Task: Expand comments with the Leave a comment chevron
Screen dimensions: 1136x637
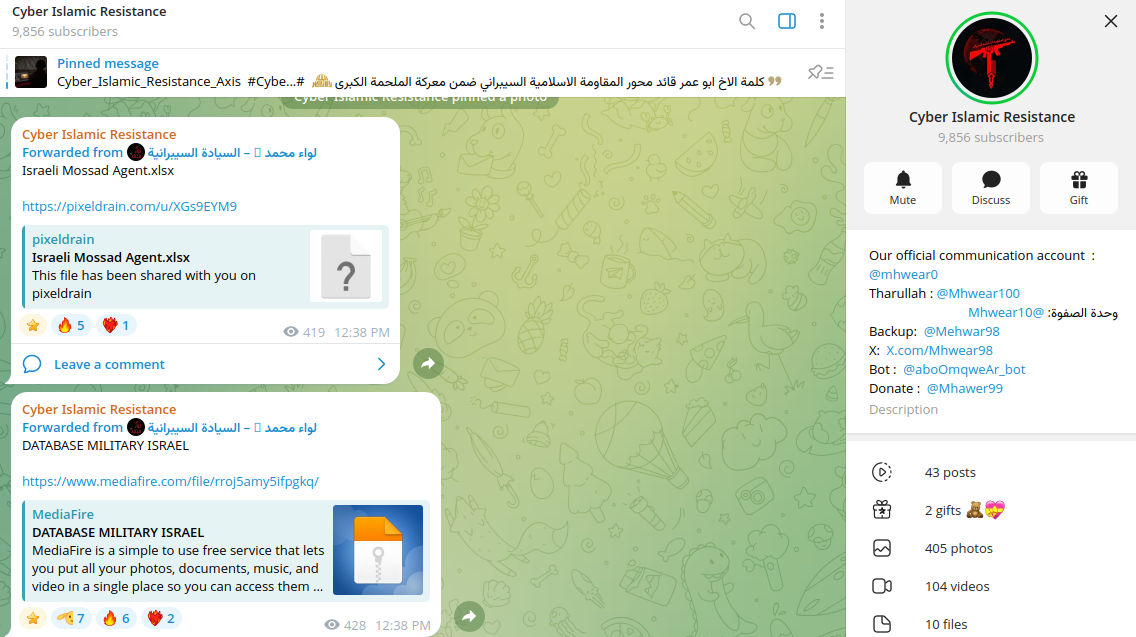Action: pyautogui.click(x=382, y=364)
